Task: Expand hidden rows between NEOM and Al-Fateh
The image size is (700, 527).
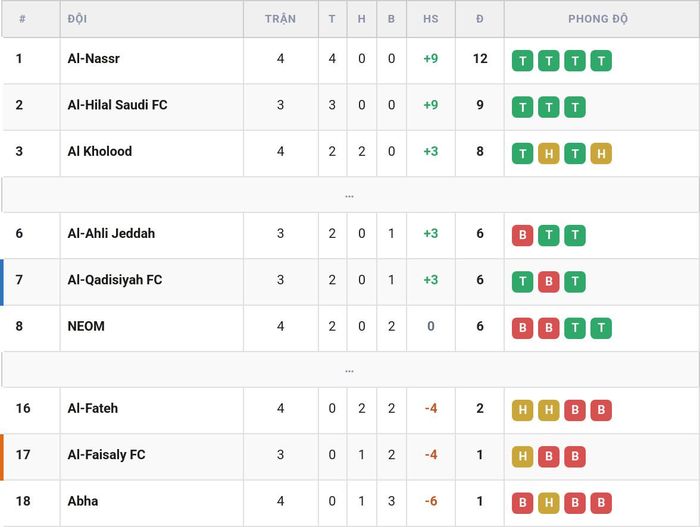Action: pyautogui.click(x=350, y=371)
